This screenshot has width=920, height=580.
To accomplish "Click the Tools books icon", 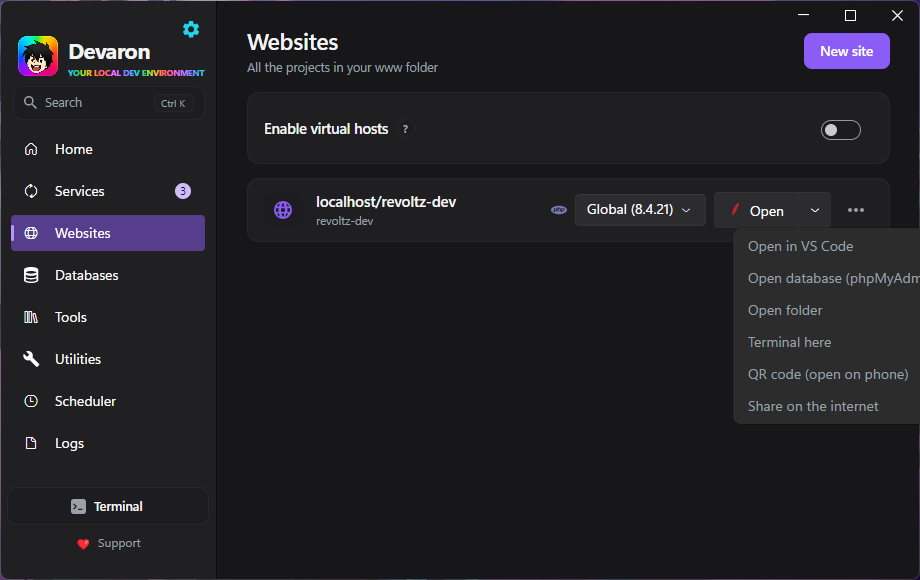I will 31,317.
